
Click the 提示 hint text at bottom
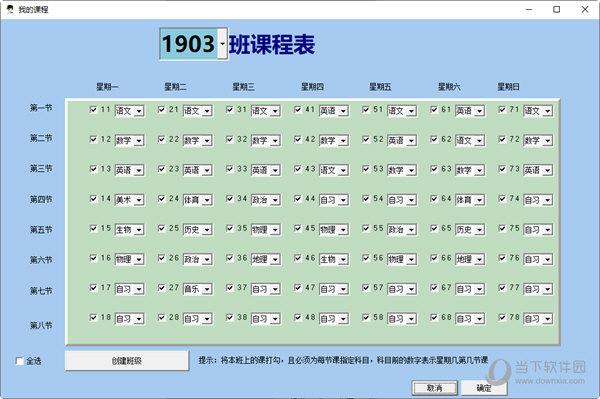tap(343, 360)
